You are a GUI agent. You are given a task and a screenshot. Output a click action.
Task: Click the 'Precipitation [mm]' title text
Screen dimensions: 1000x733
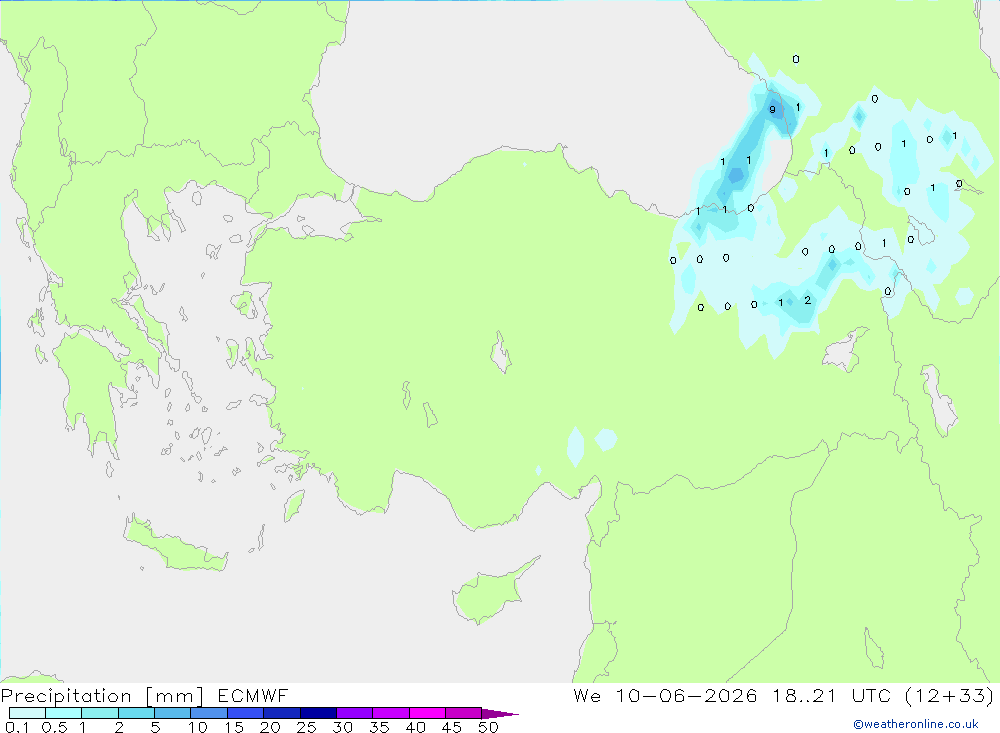[102, 696]
